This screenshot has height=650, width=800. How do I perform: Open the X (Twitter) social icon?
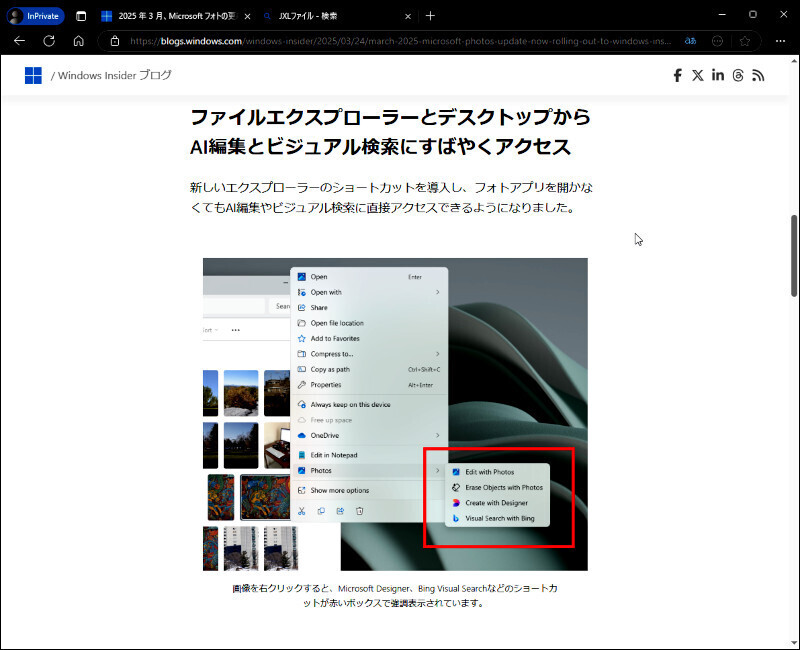pyautogui.click(x=697, y=76)
